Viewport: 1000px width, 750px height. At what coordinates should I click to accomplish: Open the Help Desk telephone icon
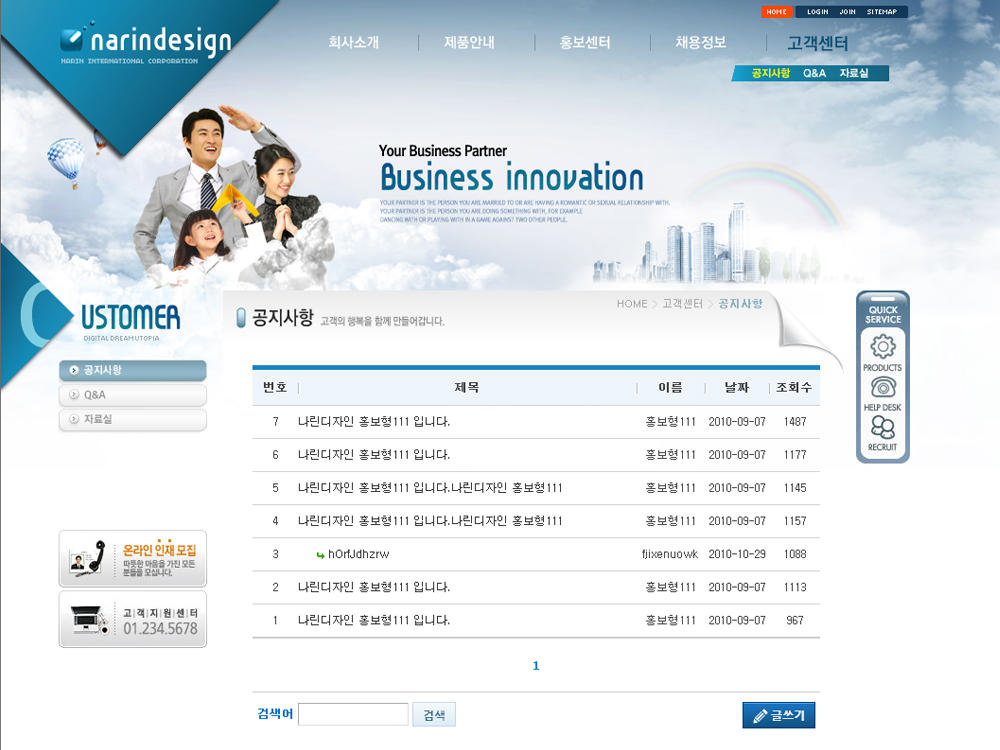point(883,388)
